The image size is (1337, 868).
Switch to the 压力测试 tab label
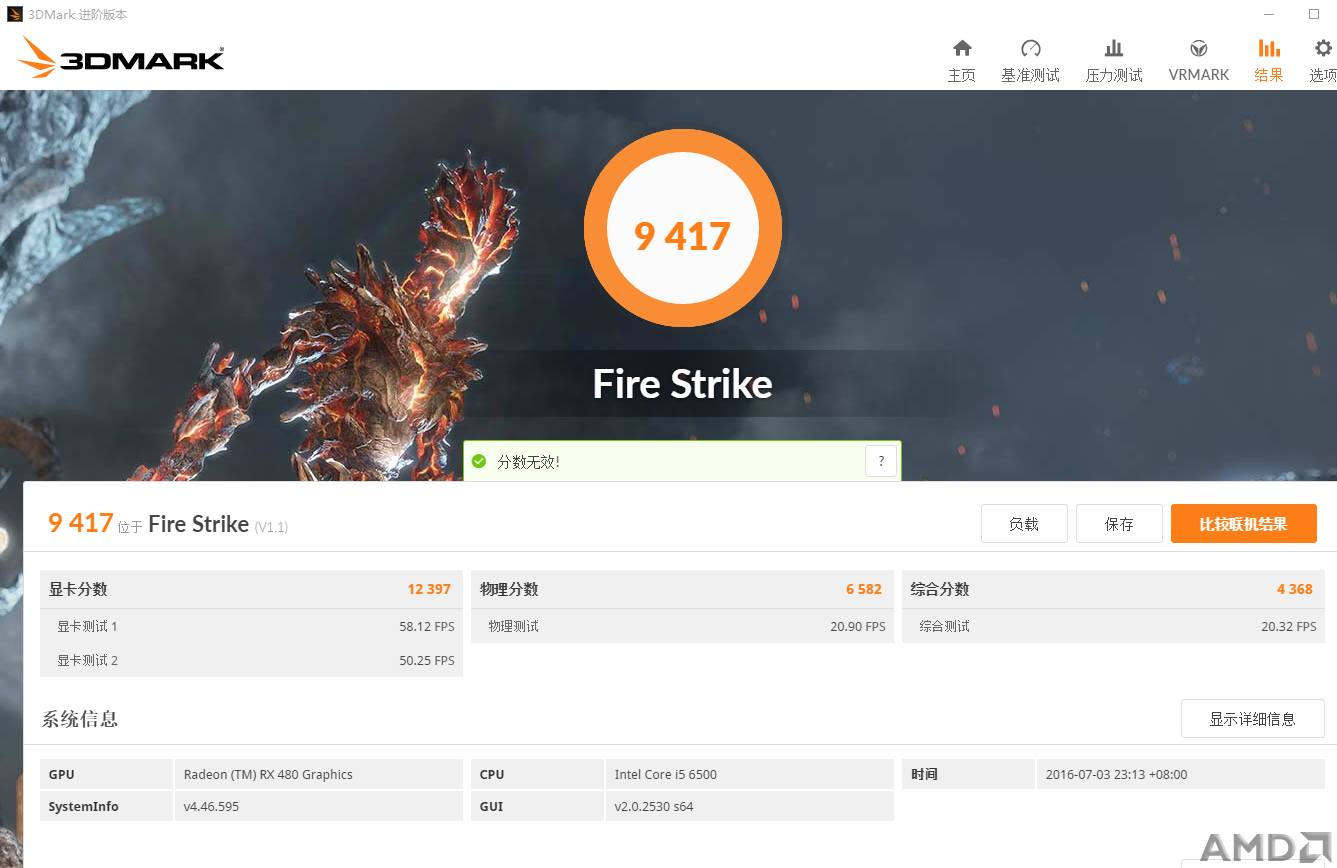coord(1114,75)
